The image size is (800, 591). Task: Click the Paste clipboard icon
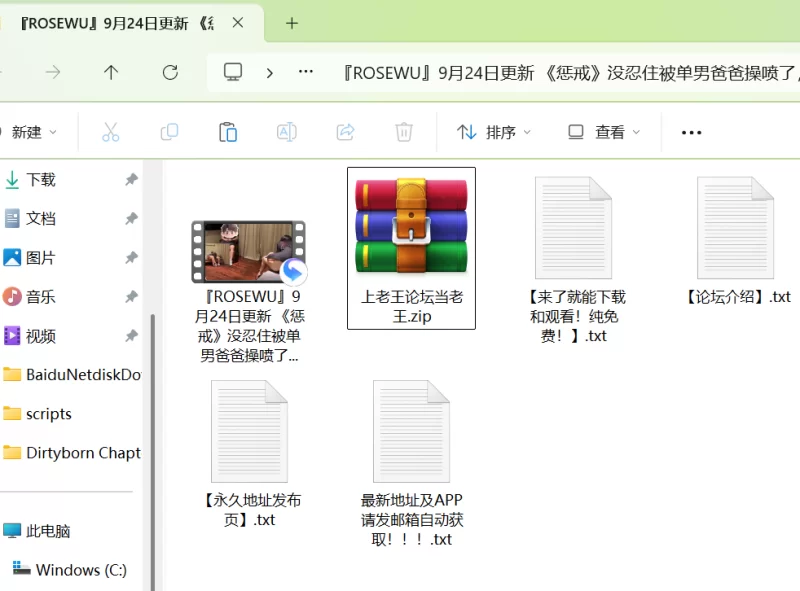(228, 132)
